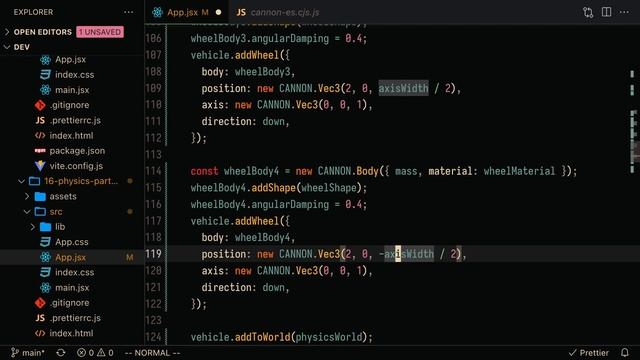This screenshot has width=640, height=360.
Task: Click angularDamping on line 116
Action: (x=290, y=204)
